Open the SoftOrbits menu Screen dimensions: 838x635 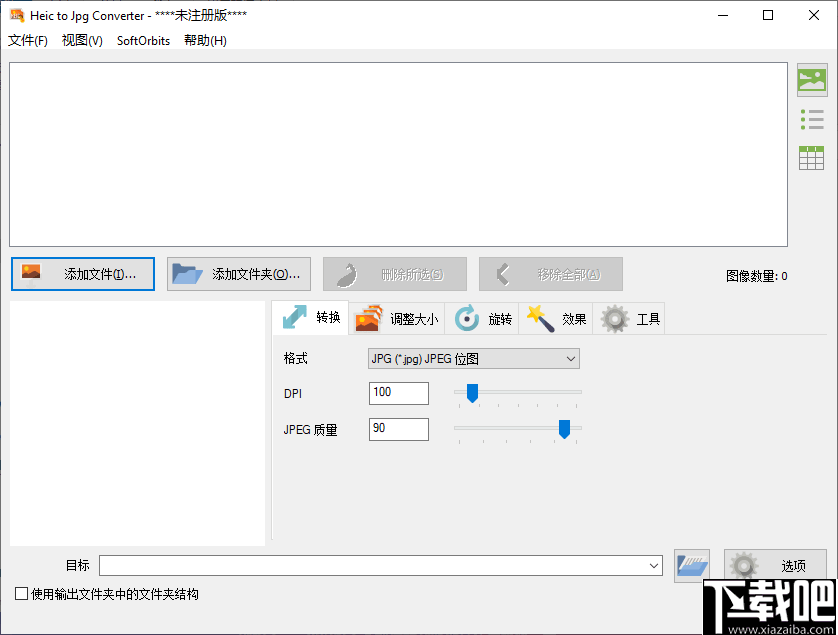pos(142,40)
